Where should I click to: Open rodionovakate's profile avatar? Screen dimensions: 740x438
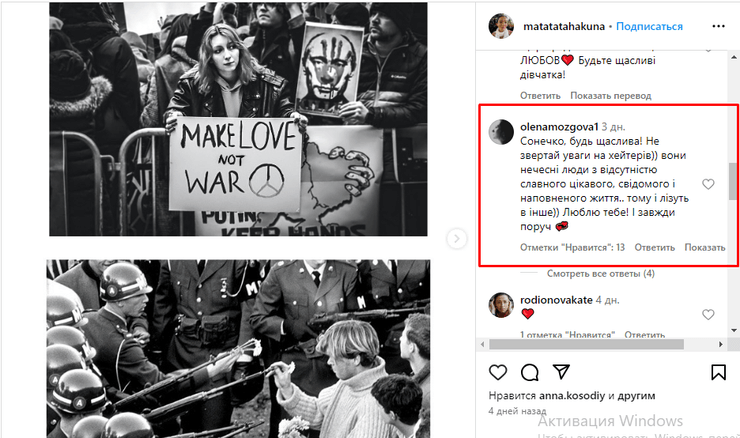(x=501, y=304)
